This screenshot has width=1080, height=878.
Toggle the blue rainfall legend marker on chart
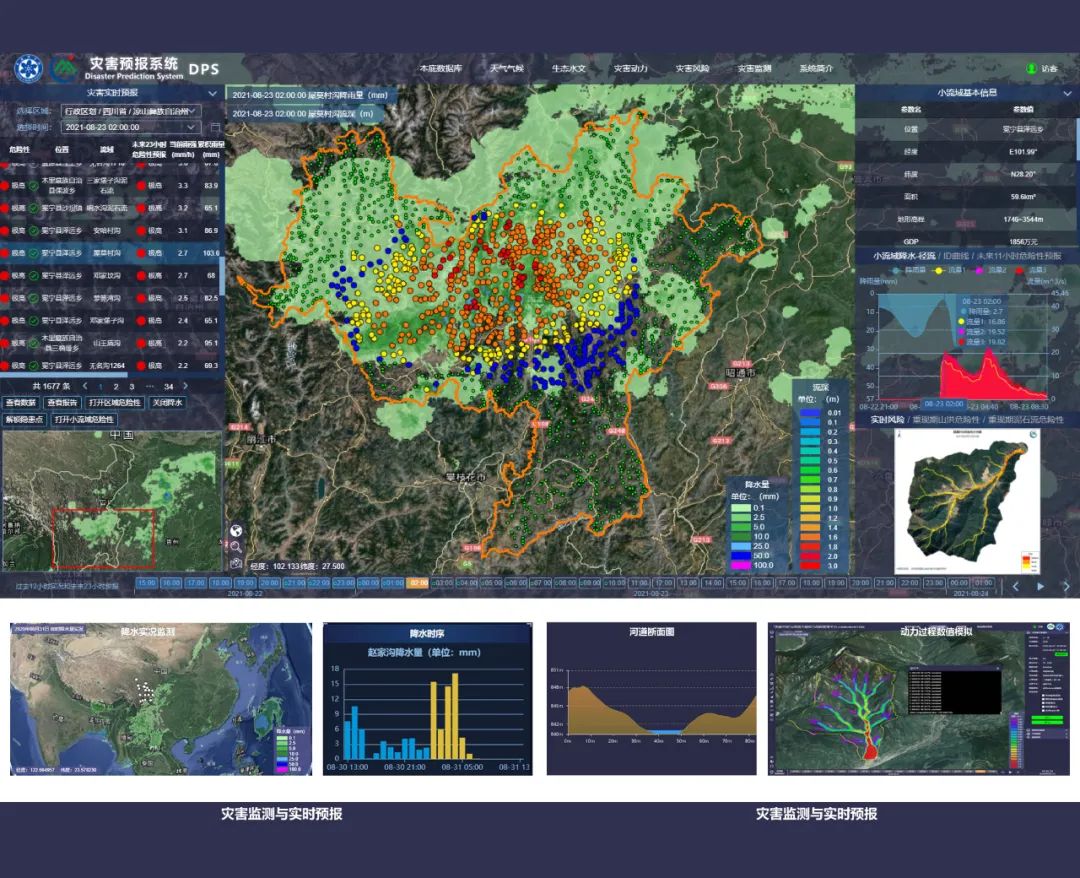(x=895, y=271)
